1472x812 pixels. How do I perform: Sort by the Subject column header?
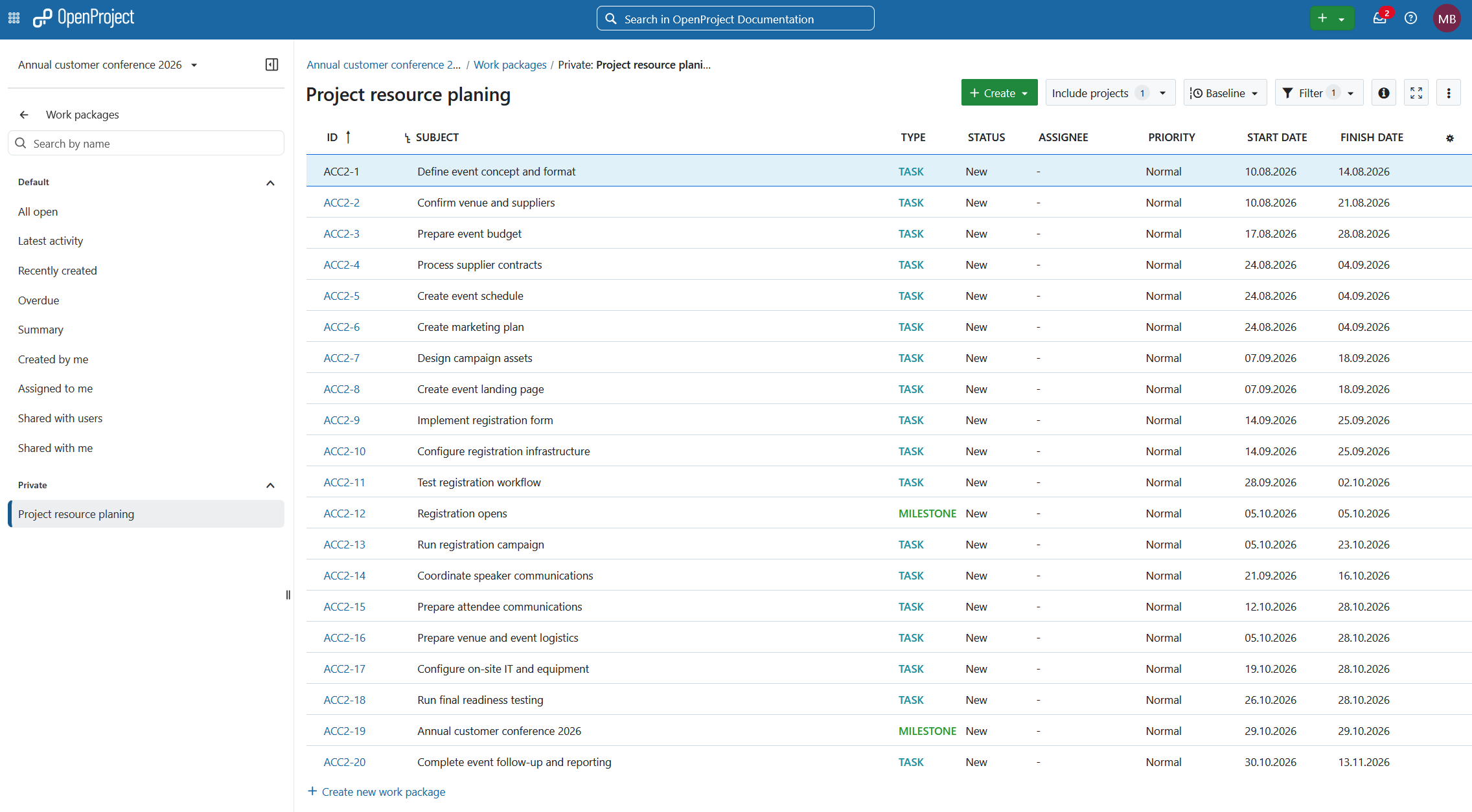click(437, 137)
